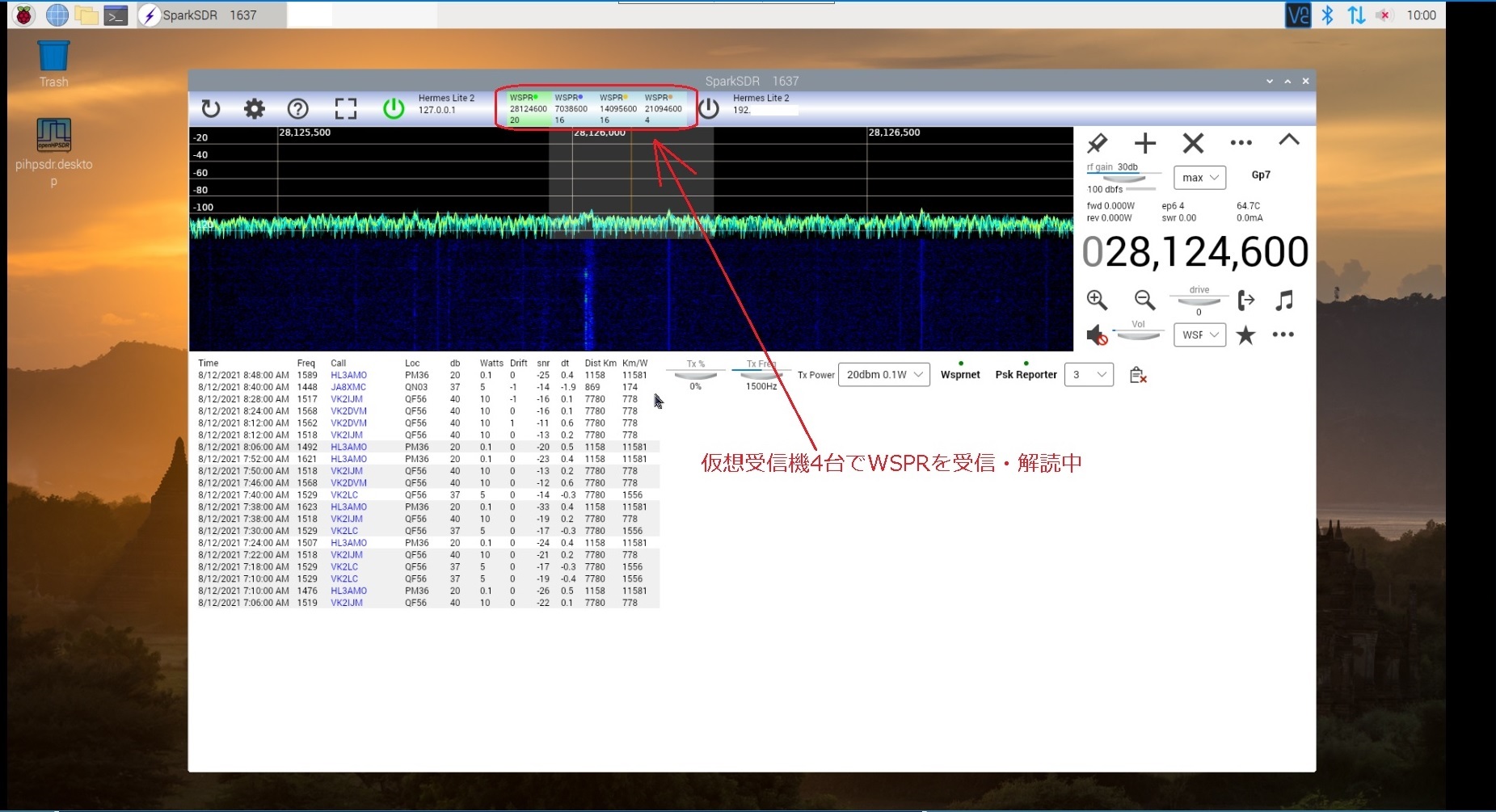Click the HL3AMO callsign link in first row

348,375
